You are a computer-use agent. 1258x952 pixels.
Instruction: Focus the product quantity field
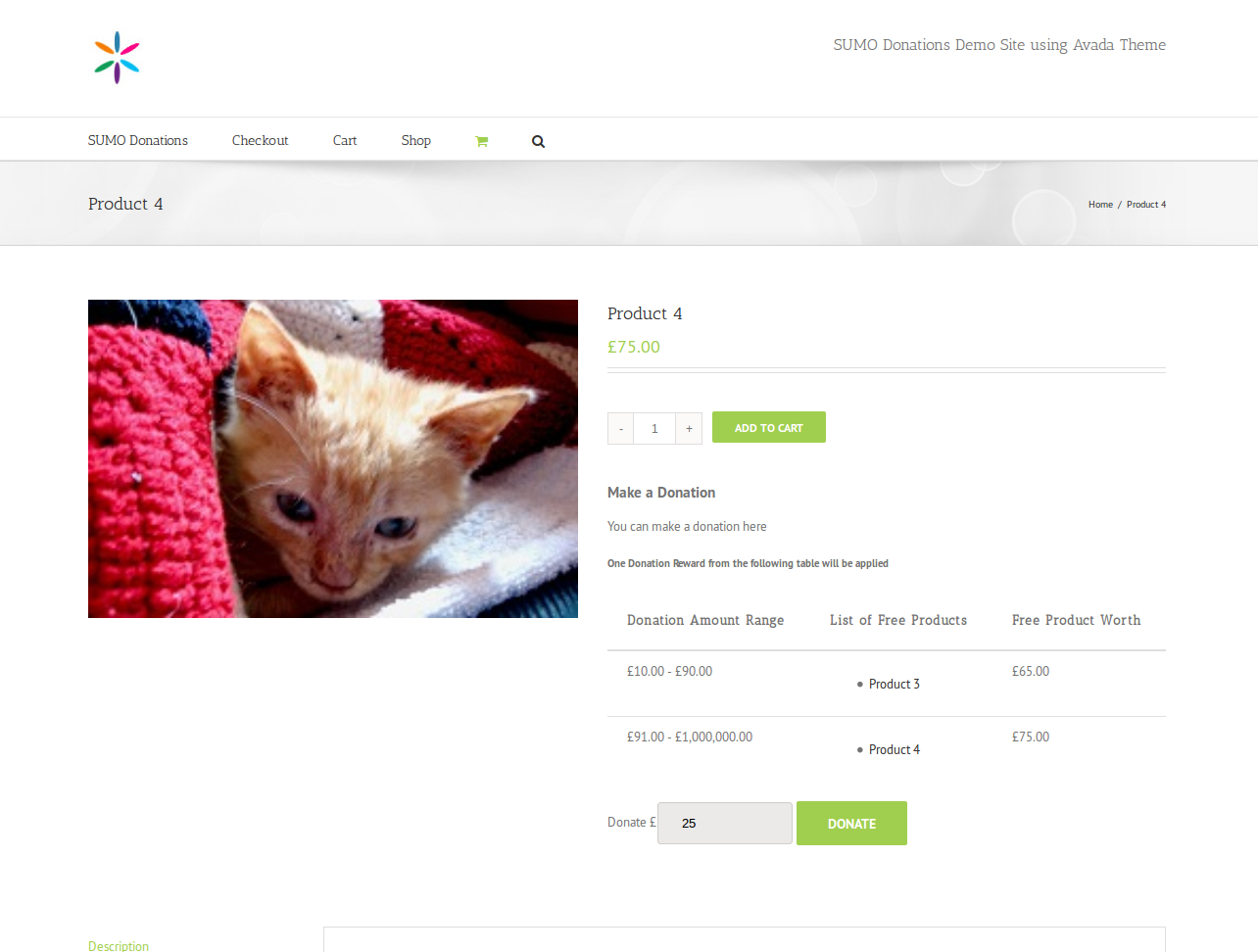tap(654, 428)
